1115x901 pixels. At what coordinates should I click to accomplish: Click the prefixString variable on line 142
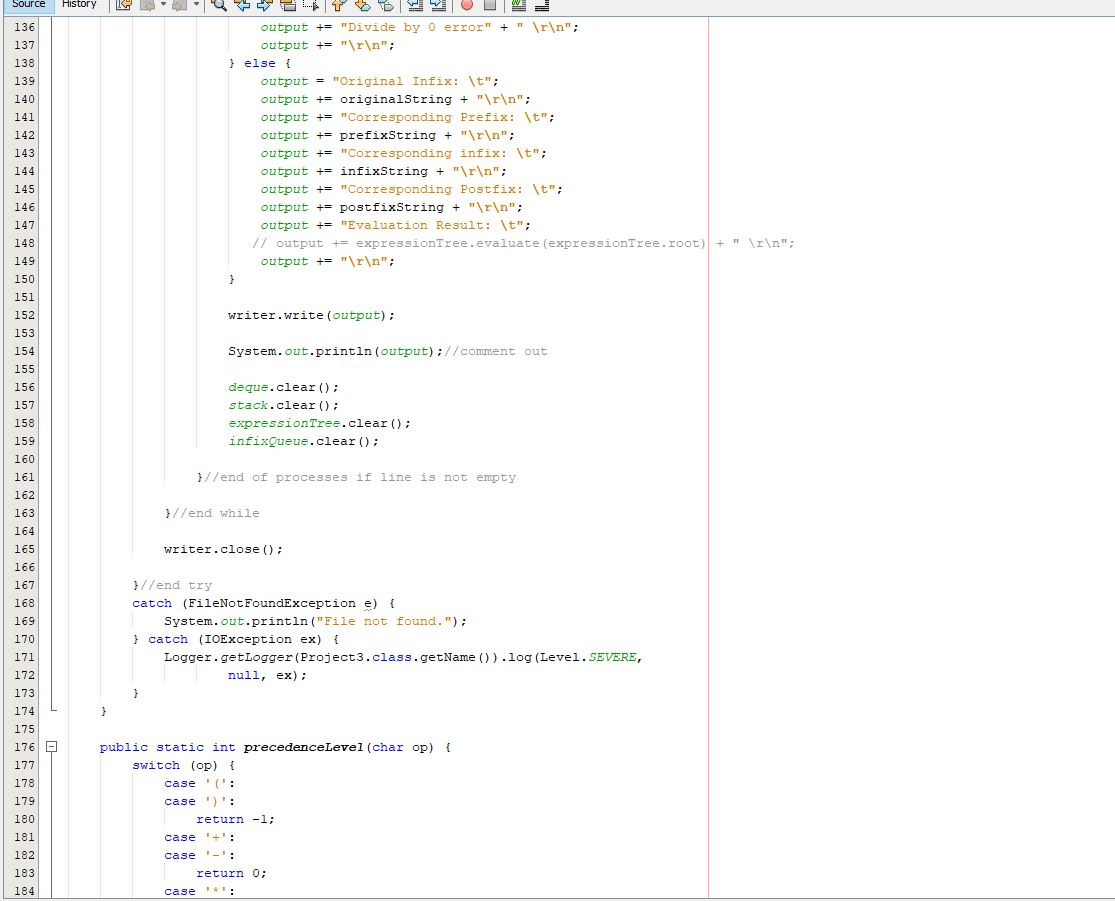[x=388, y=135]
